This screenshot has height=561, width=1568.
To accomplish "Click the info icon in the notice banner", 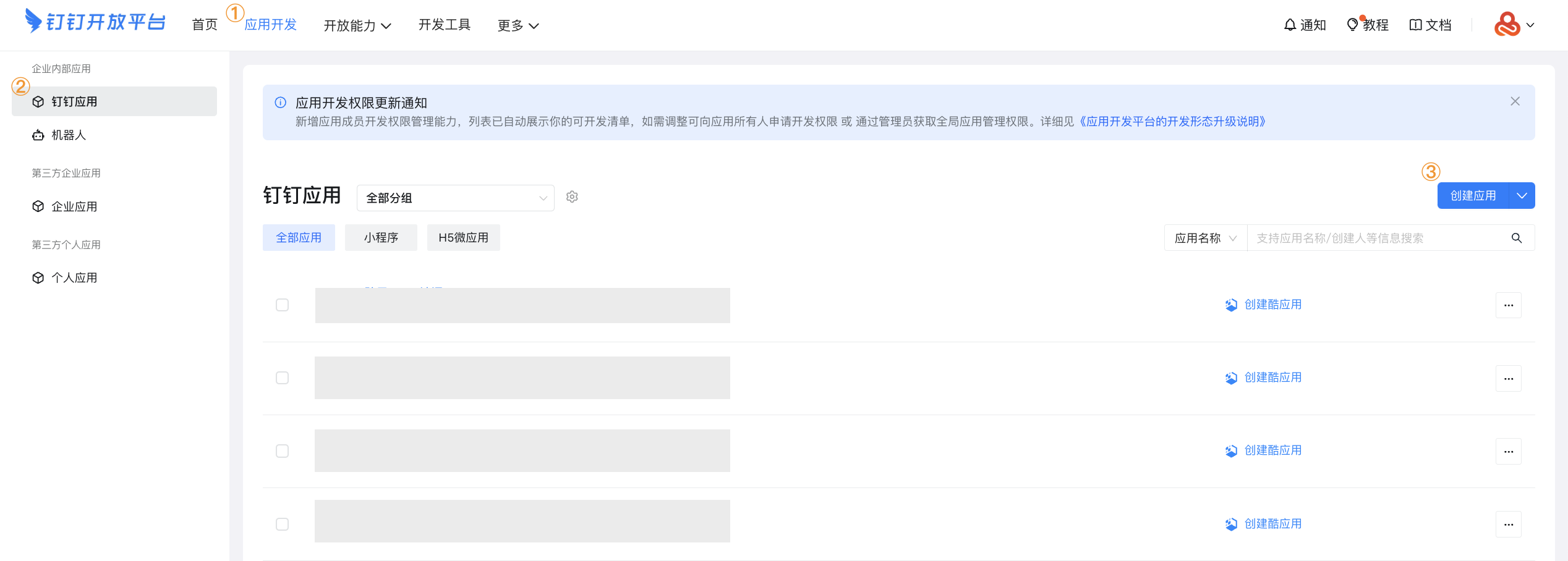I will (281, 103).
